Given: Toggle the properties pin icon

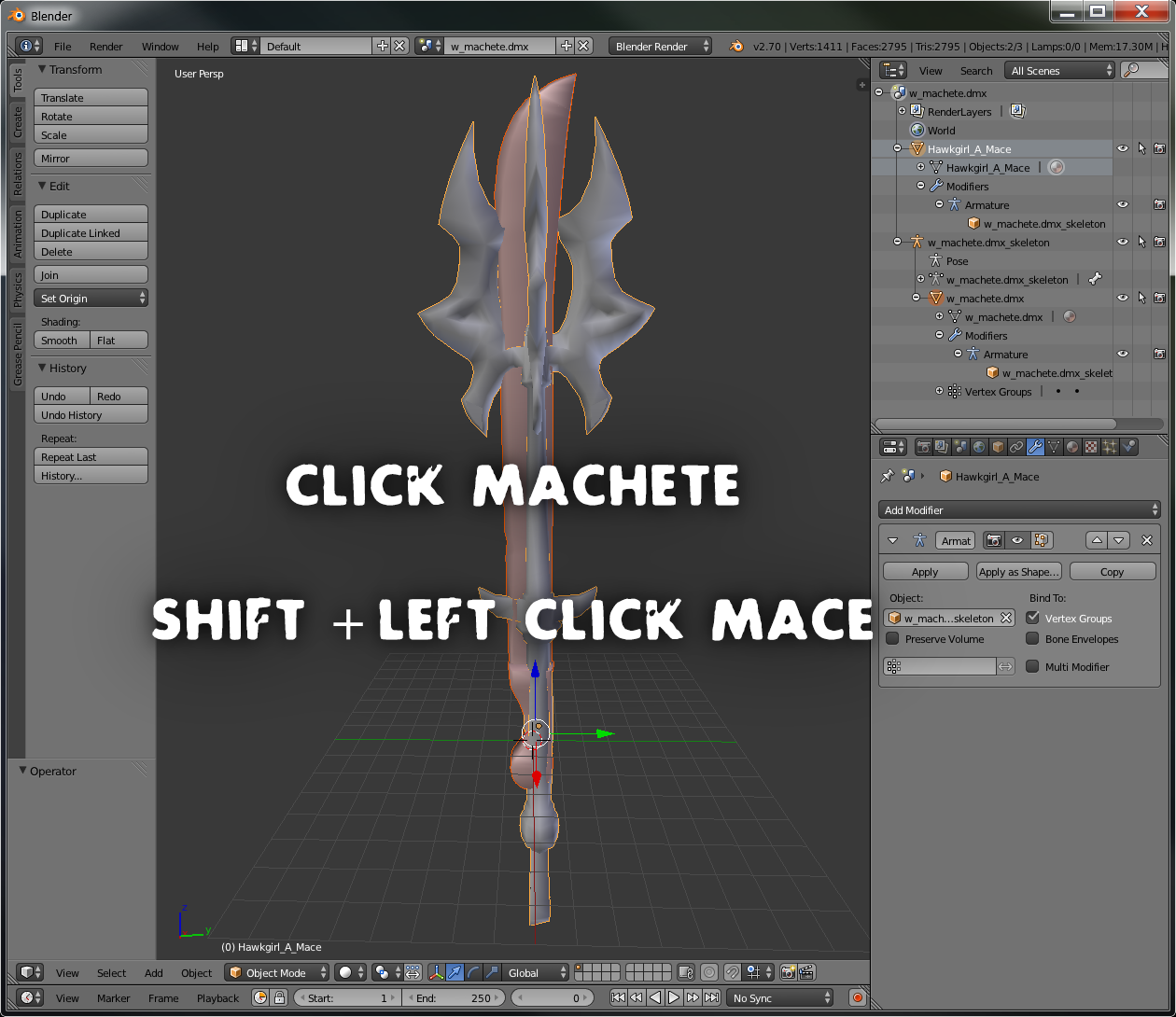Looking at the screenshot, I should pos(887,476).
